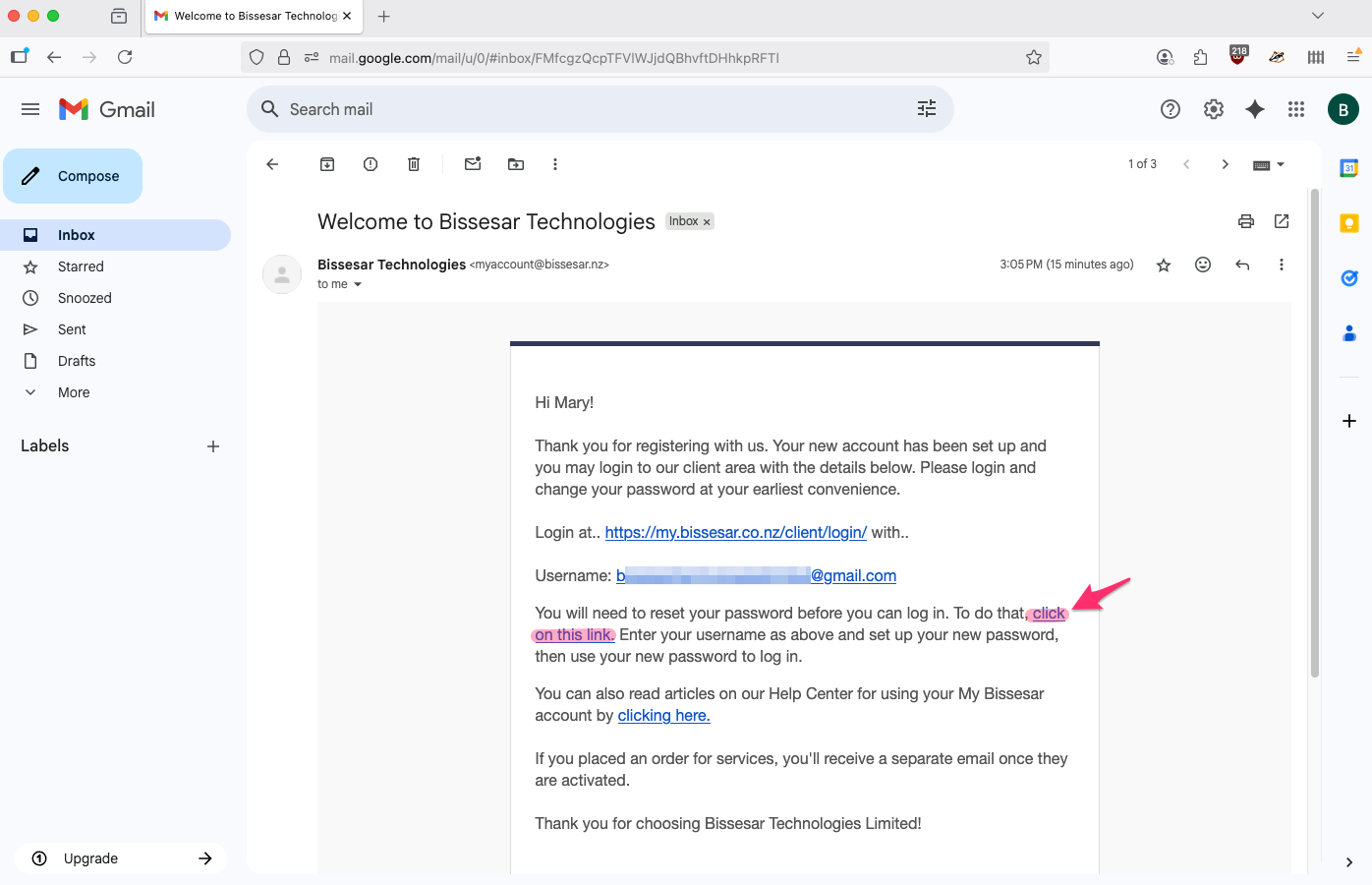Open the 'clicking here' Help Center link
This screenshot has width=1372, height=885.
click(663, 715)
